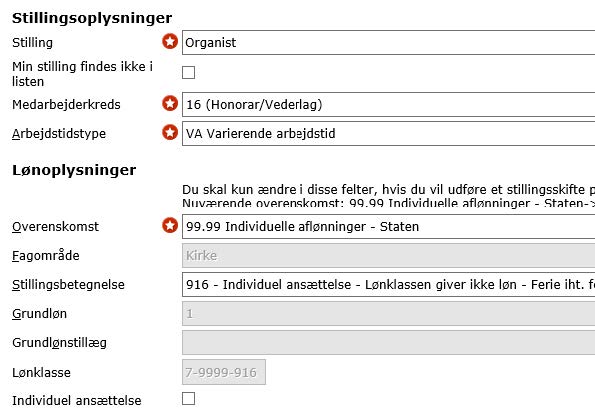Click the required star icon beside Overenskomst

pos(170,225)
